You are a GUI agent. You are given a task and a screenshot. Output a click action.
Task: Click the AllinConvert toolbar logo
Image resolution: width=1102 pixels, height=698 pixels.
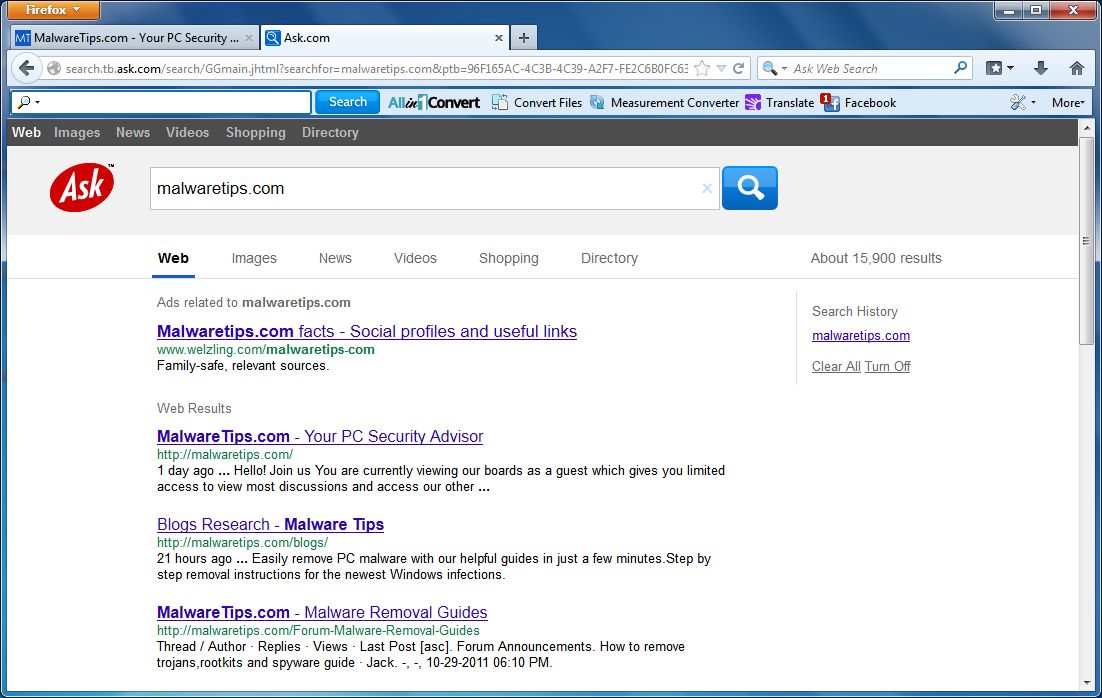(x=434, y=103)
